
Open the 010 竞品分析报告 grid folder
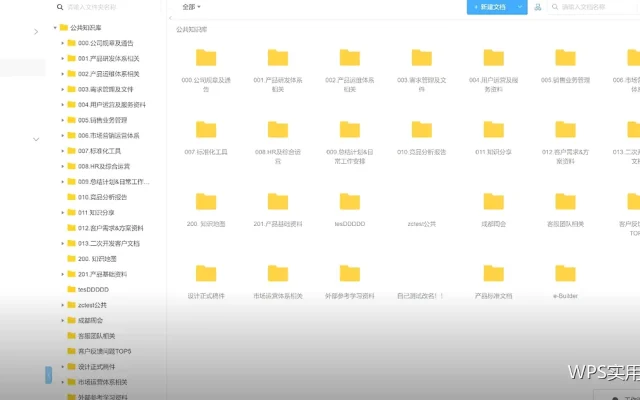point(422,129)
